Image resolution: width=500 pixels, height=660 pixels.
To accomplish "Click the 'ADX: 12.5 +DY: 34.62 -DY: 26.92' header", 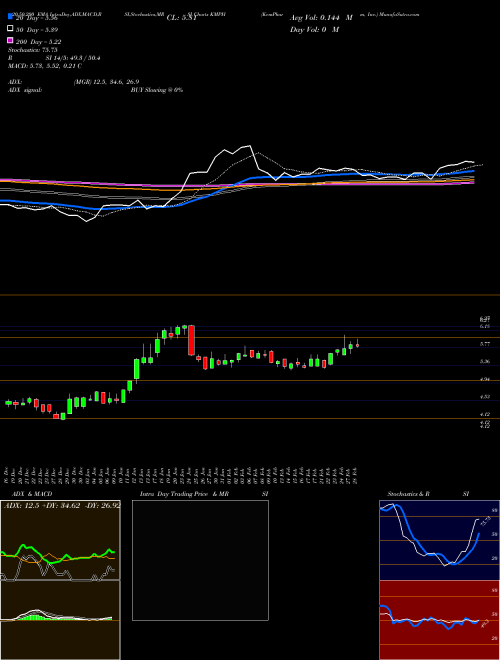I will pos(61,505).
